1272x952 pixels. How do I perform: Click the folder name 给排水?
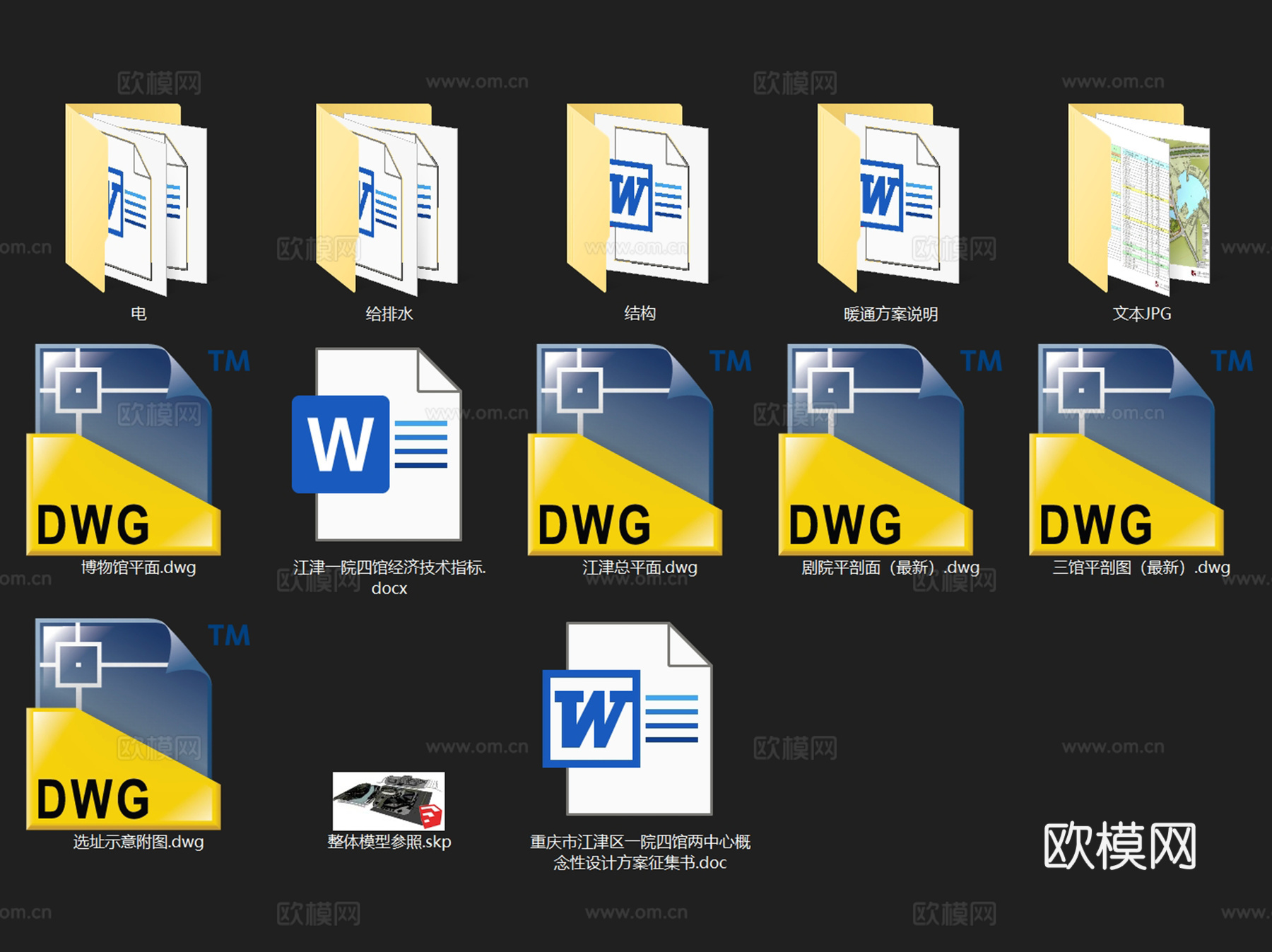pos(389,313)
